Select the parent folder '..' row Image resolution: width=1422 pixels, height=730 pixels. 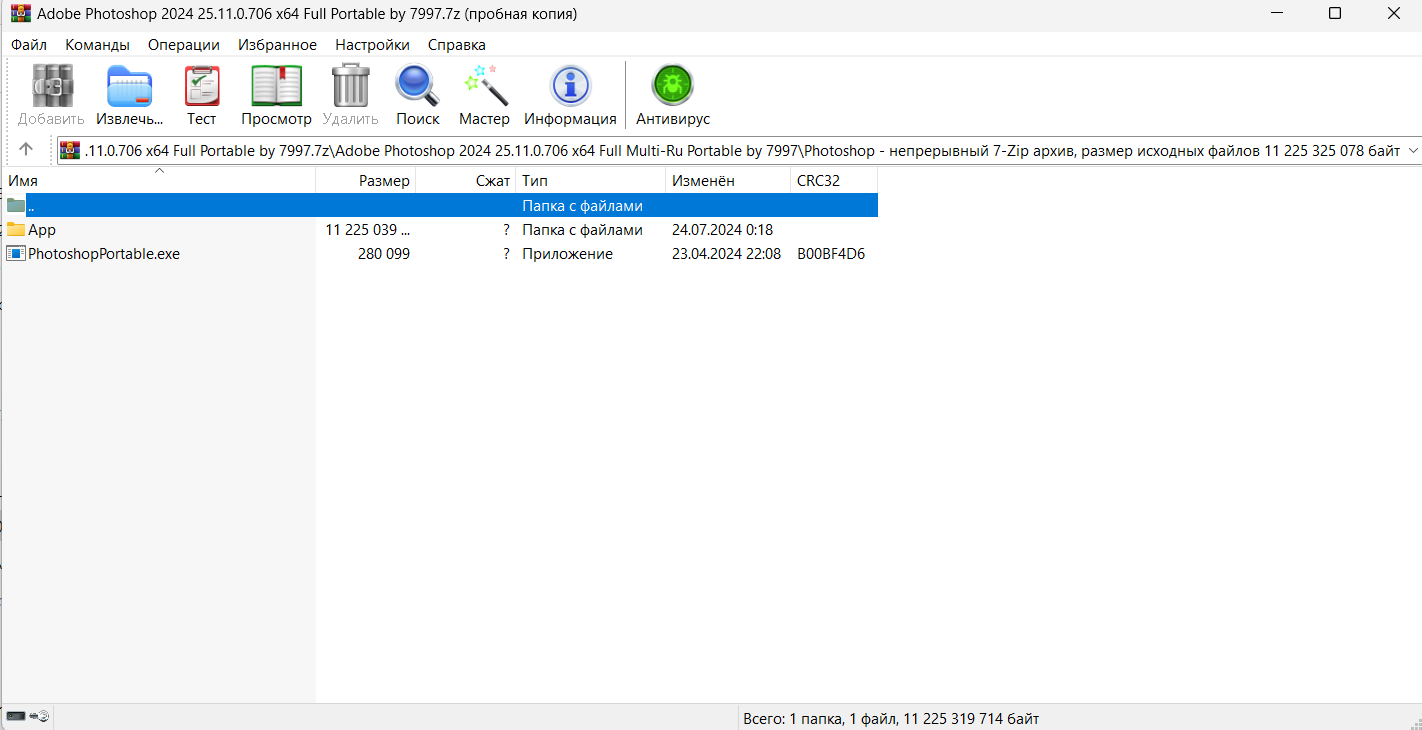pos(440,205)
